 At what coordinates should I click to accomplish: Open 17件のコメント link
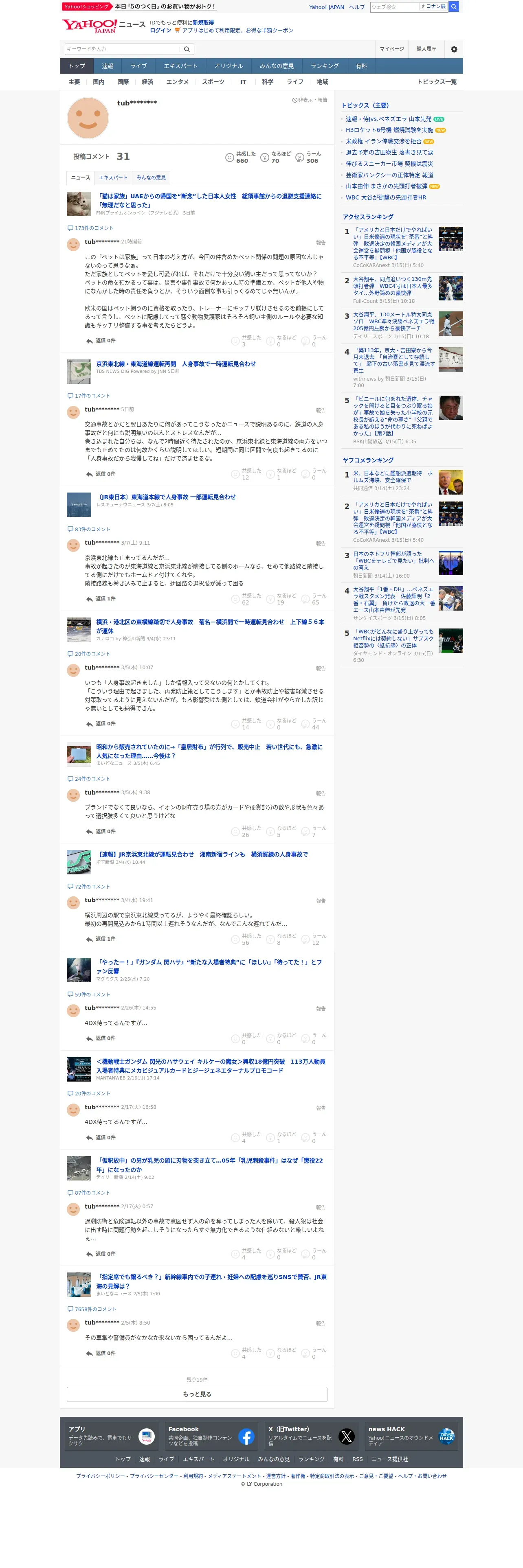(x=92, y=396)
